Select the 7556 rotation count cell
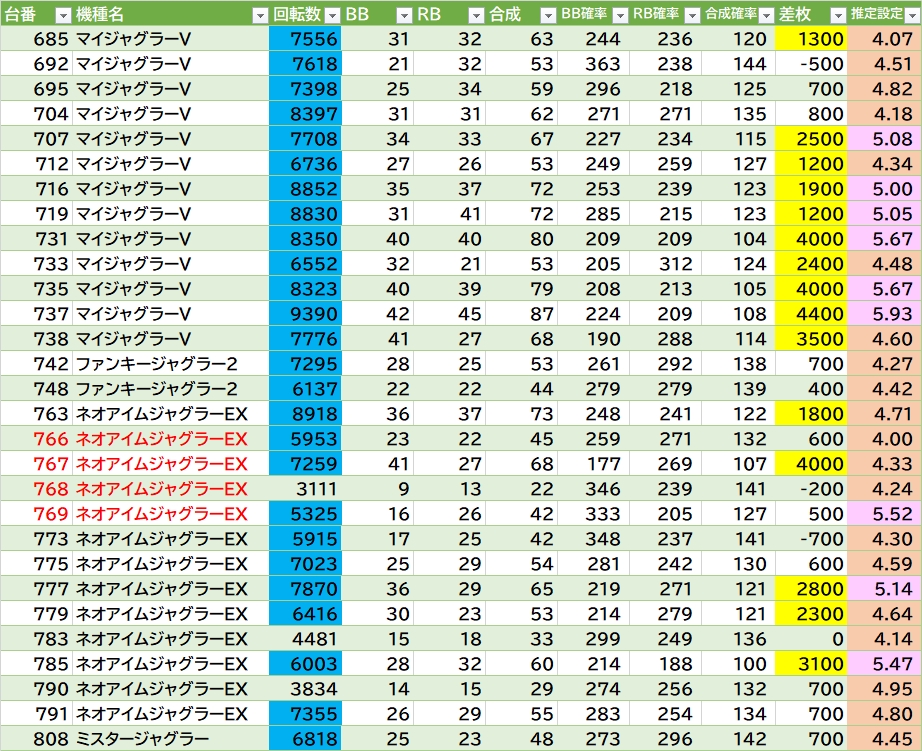Screen dimensions: 922x751 coord(305,39)
